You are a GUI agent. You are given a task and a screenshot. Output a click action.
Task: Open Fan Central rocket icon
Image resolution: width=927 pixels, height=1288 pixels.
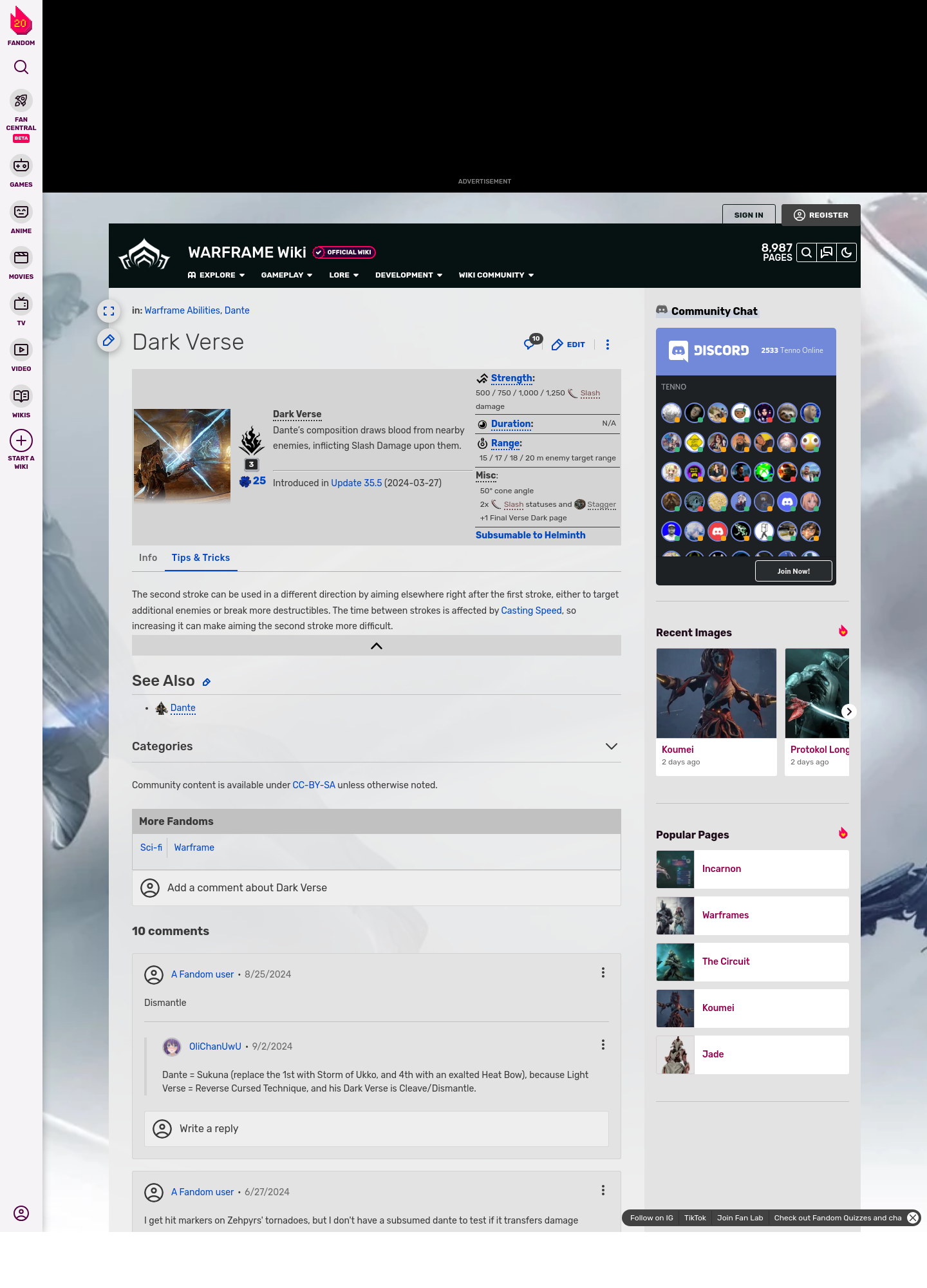coord(21,101)
